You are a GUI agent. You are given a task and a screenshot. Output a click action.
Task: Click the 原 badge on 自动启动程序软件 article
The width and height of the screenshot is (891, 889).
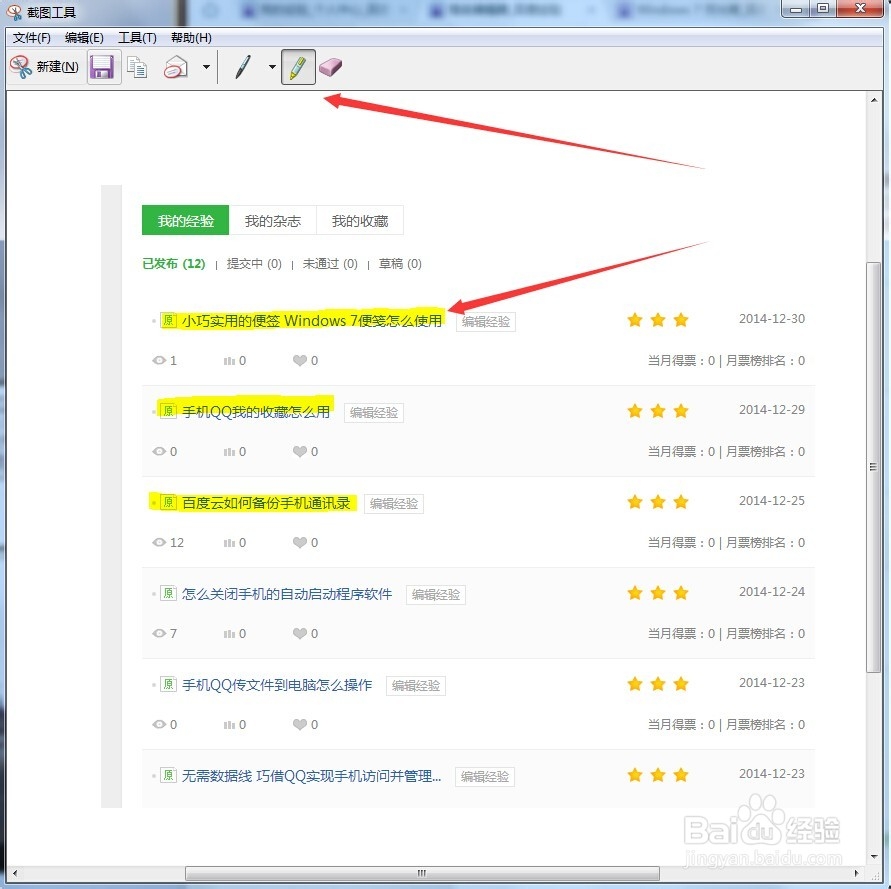point(168,593)
